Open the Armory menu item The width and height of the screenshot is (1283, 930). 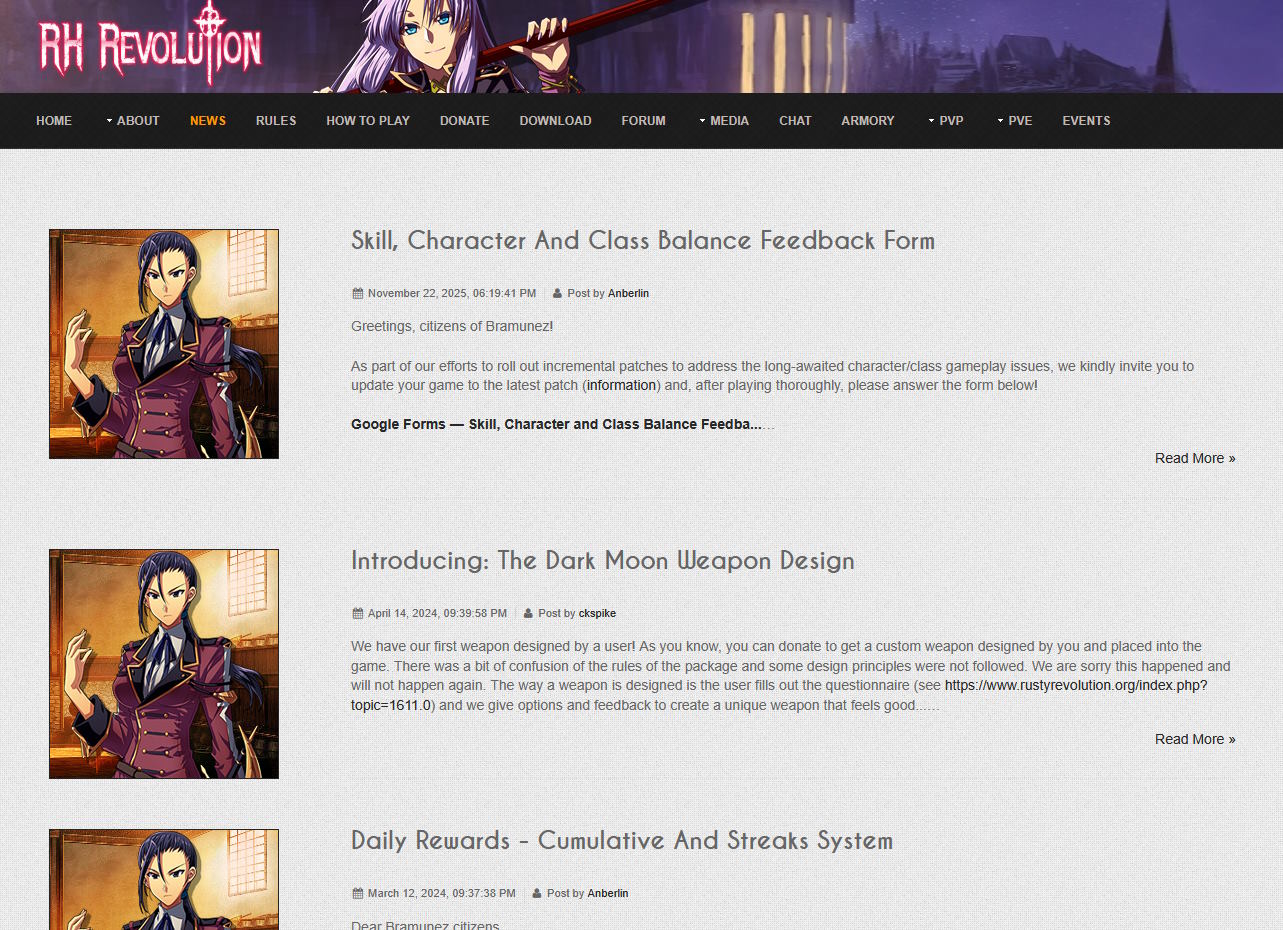point(868,121)
